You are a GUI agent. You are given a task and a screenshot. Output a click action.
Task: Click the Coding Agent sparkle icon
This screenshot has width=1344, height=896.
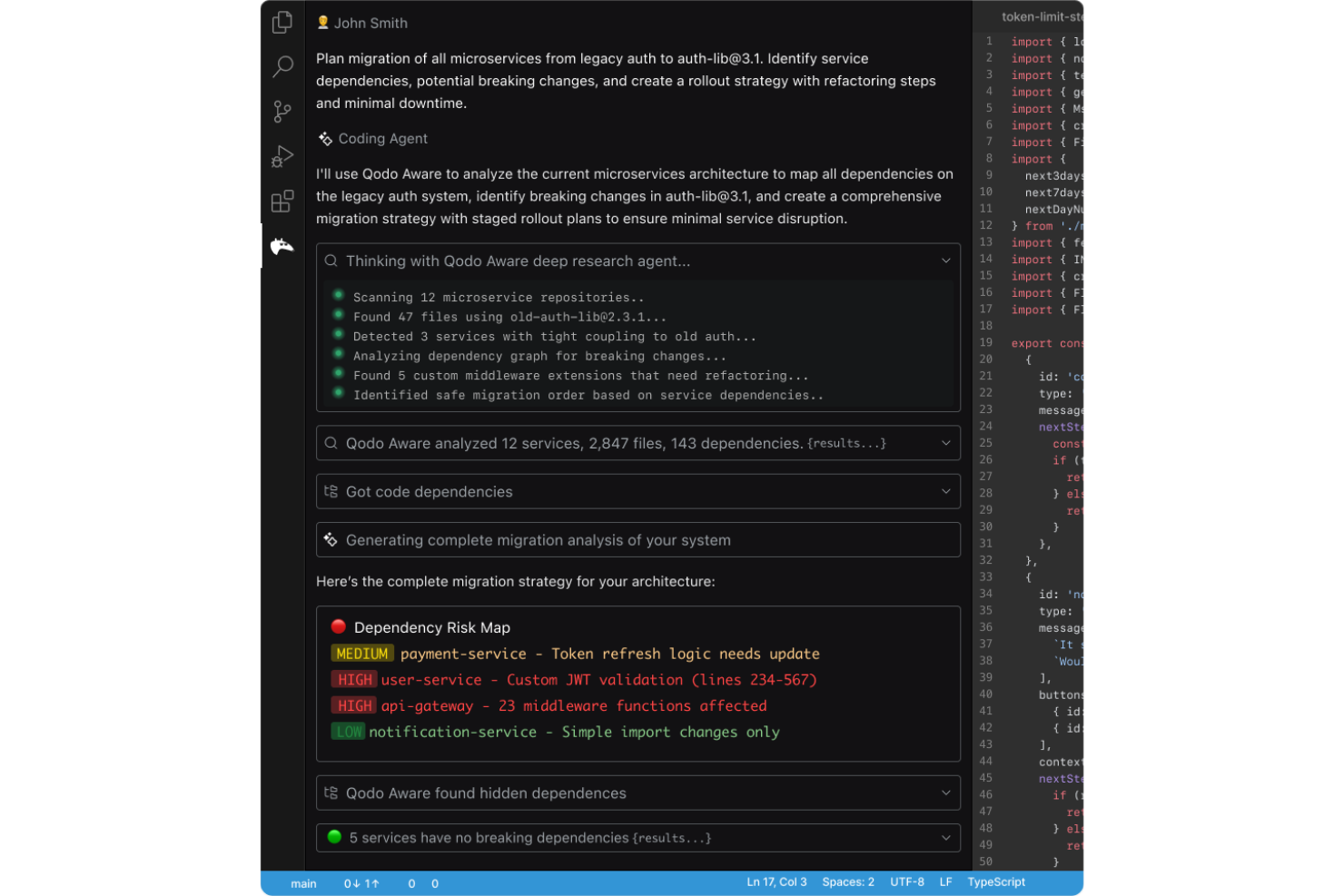pos(325,139)
